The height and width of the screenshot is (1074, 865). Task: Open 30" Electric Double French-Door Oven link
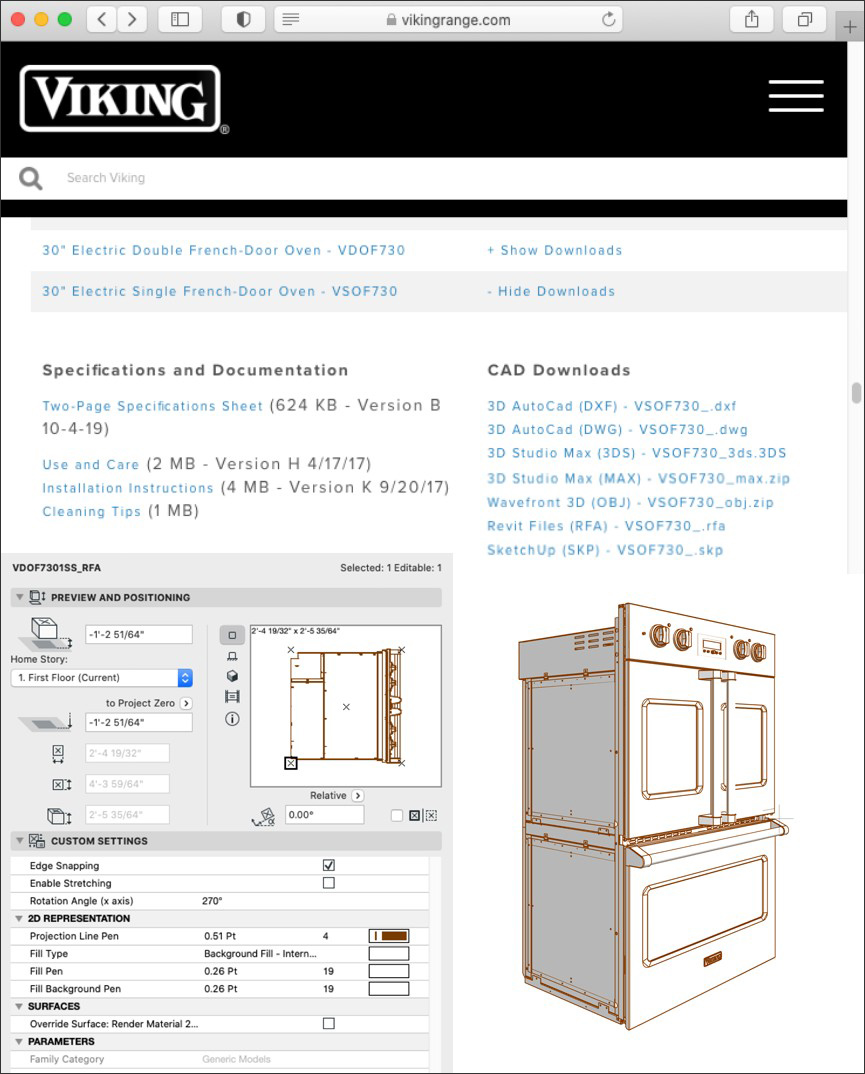point(224,251)
